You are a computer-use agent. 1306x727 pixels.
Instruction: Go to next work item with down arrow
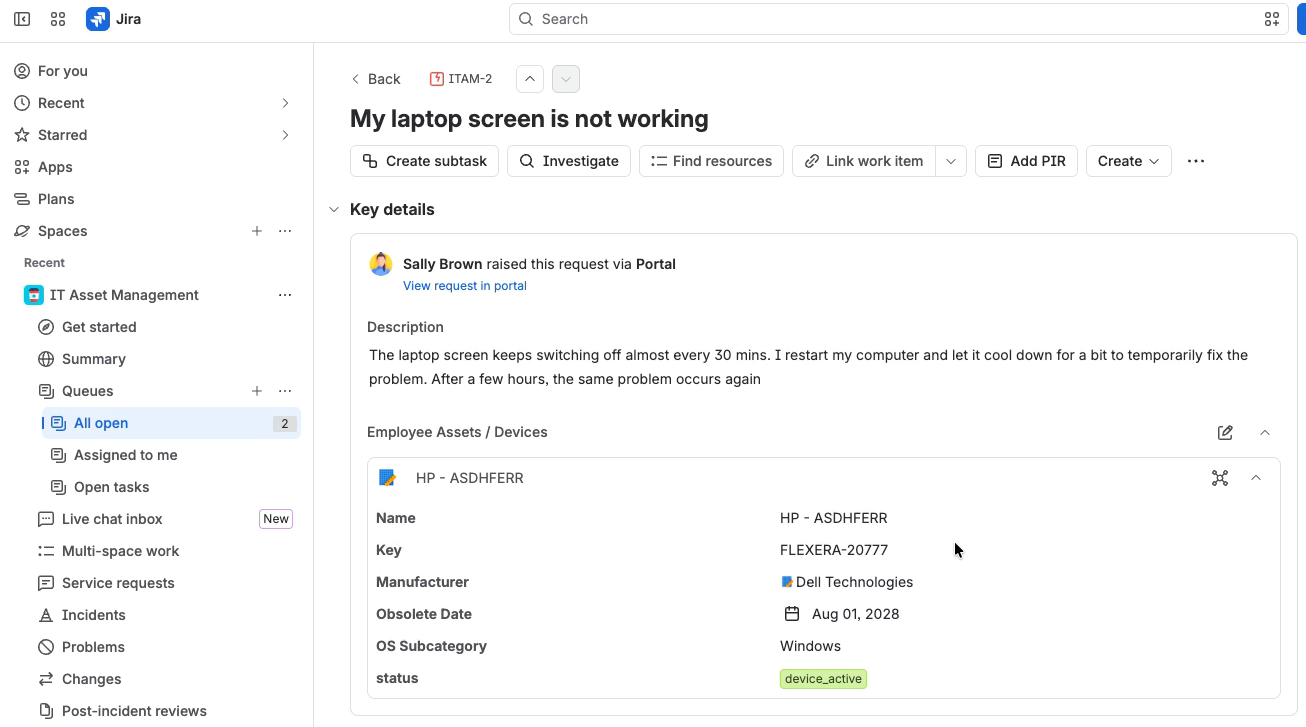tap(566, 79)
